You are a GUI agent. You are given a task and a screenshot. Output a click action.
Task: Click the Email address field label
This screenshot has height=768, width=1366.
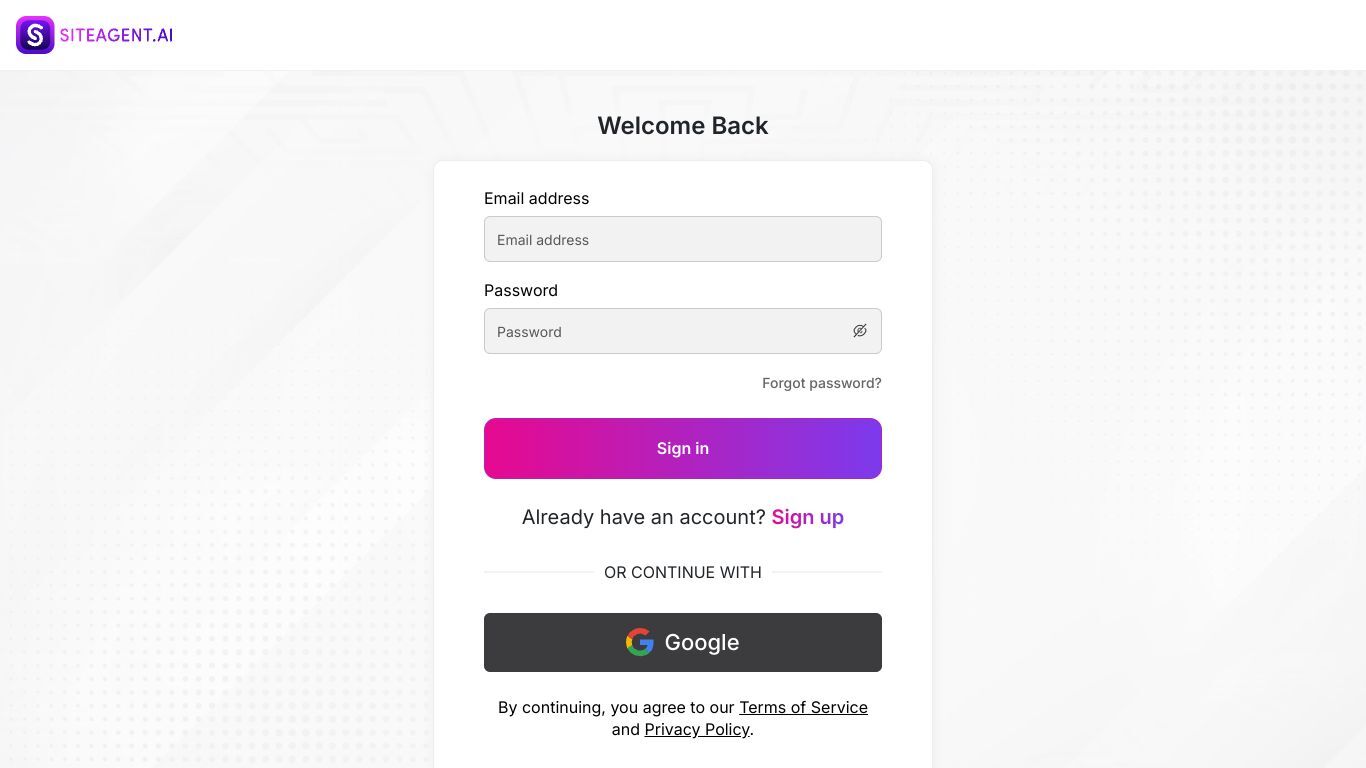point(537,198)
